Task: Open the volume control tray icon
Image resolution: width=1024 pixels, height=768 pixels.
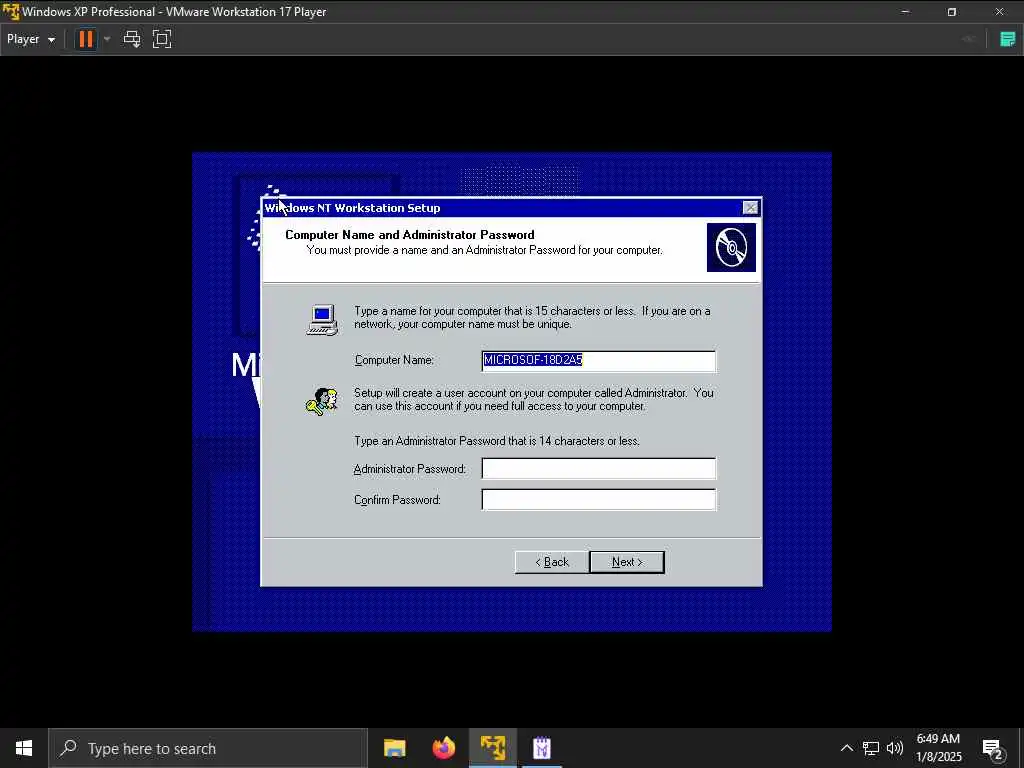Action: (x=895, y=748)
